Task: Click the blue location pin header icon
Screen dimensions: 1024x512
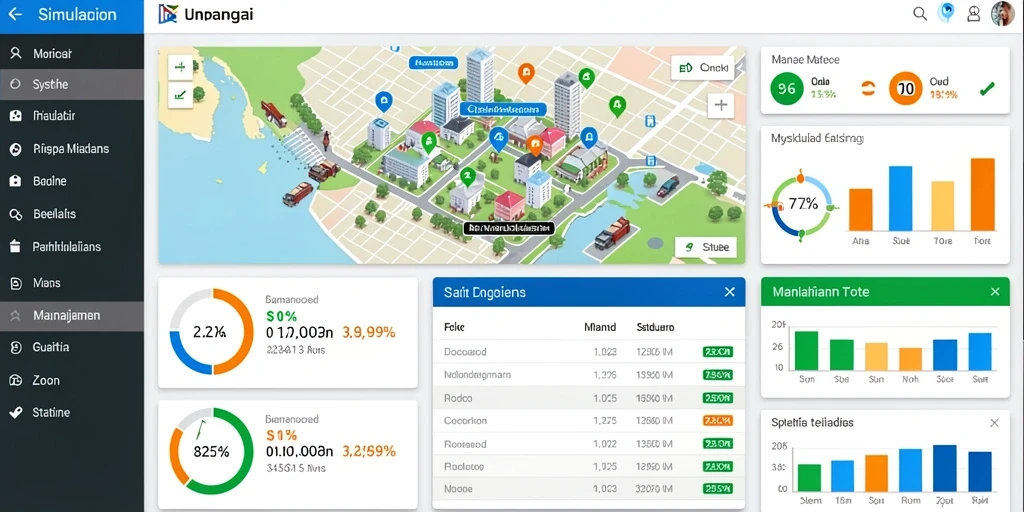Action: (x=946, y=13)
